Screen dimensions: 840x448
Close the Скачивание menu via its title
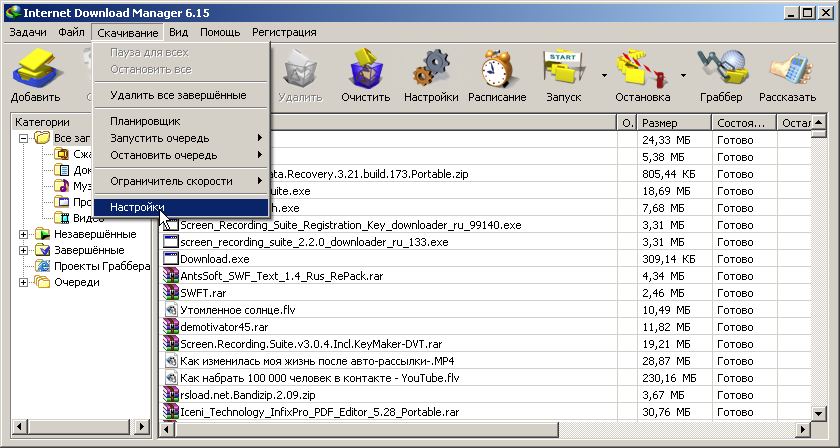[x=128, y=33]
